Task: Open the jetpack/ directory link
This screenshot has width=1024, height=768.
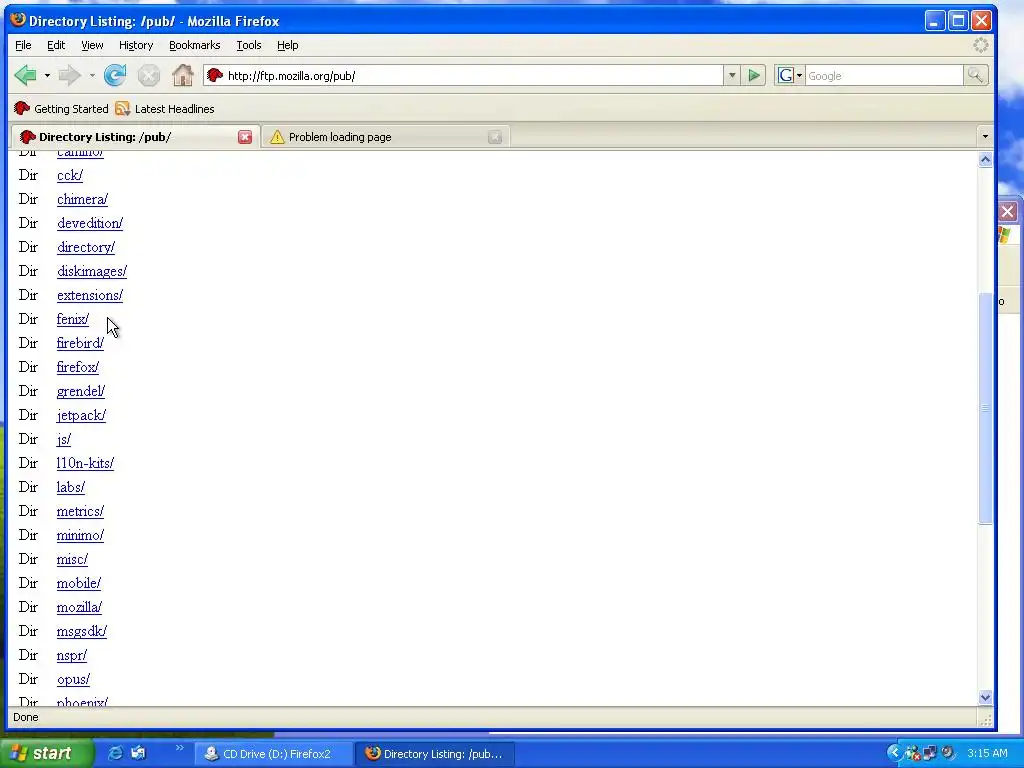Action: pyautogui.click(x=81, y=415)
